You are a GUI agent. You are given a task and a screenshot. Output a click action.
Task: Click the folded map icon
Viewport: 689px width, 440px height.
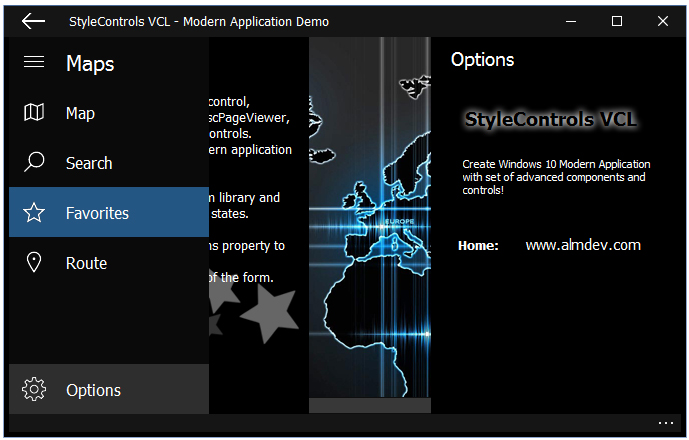[34, 113]
